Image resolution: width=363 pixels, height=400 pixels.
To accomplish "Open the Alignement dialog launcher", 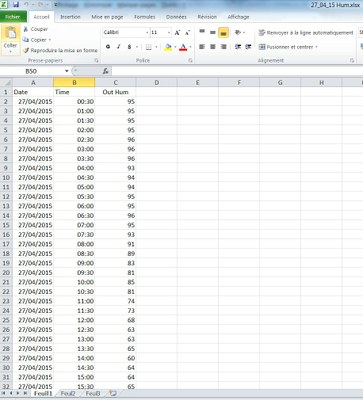I will pos(352,61).
